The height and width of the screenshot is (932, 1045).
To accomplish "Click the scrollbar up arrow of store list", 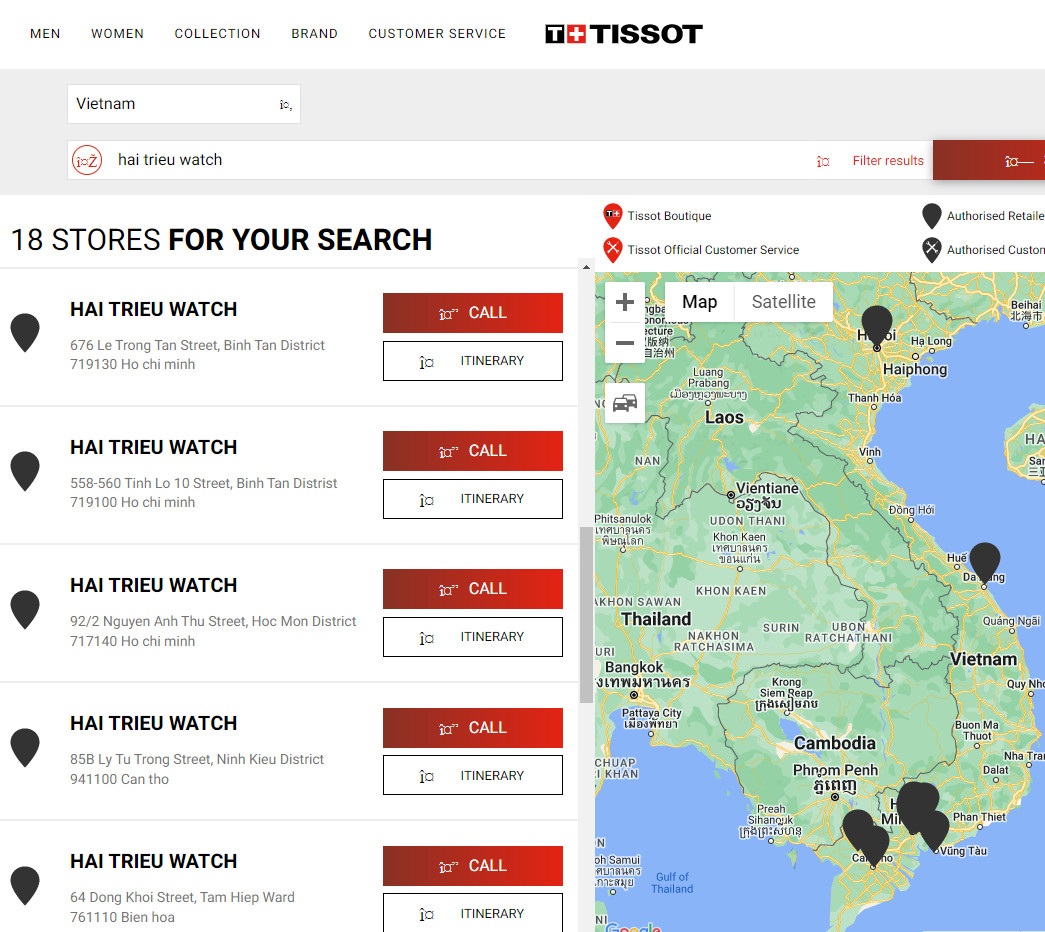I will pos(586,267).
